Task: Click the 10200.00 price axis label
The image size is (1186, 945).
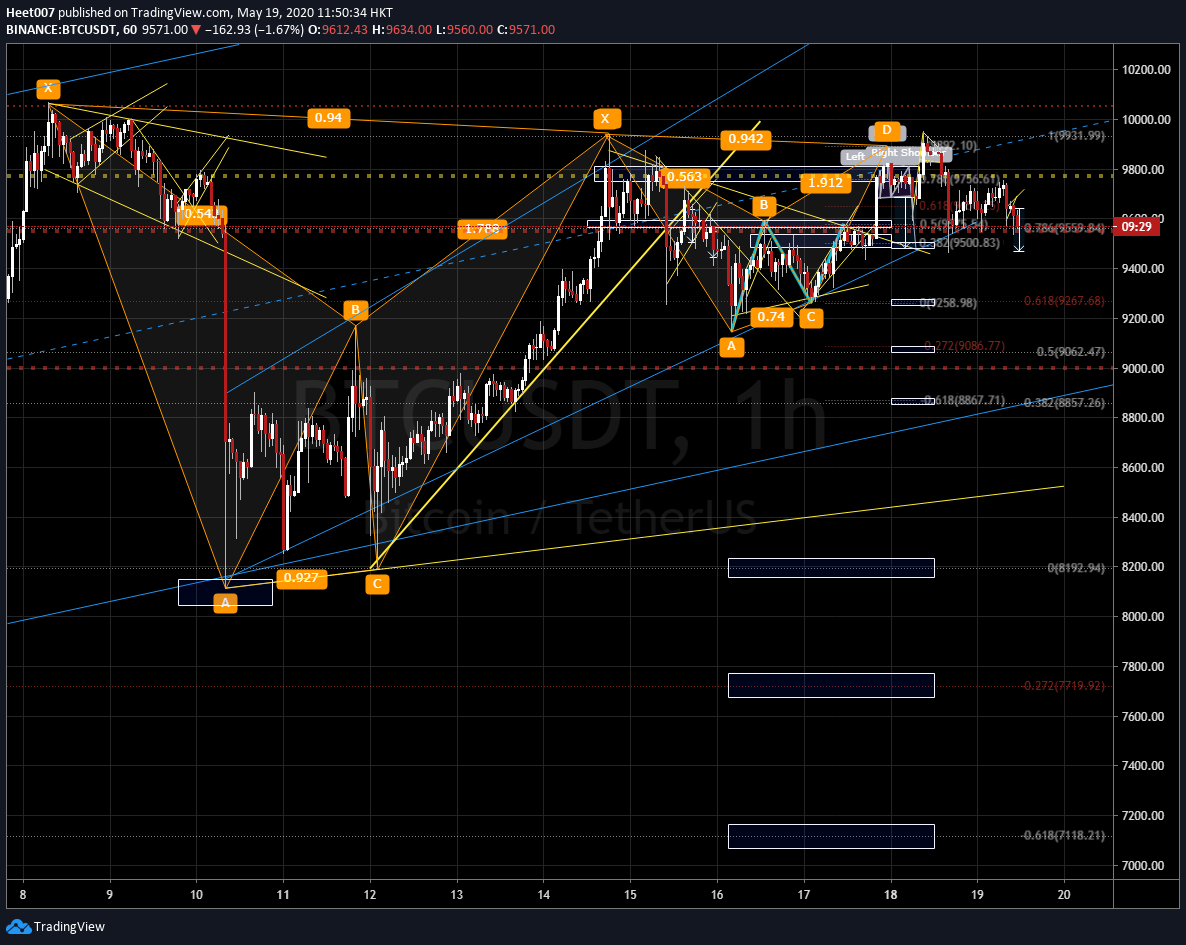Action: (1147, 70)
